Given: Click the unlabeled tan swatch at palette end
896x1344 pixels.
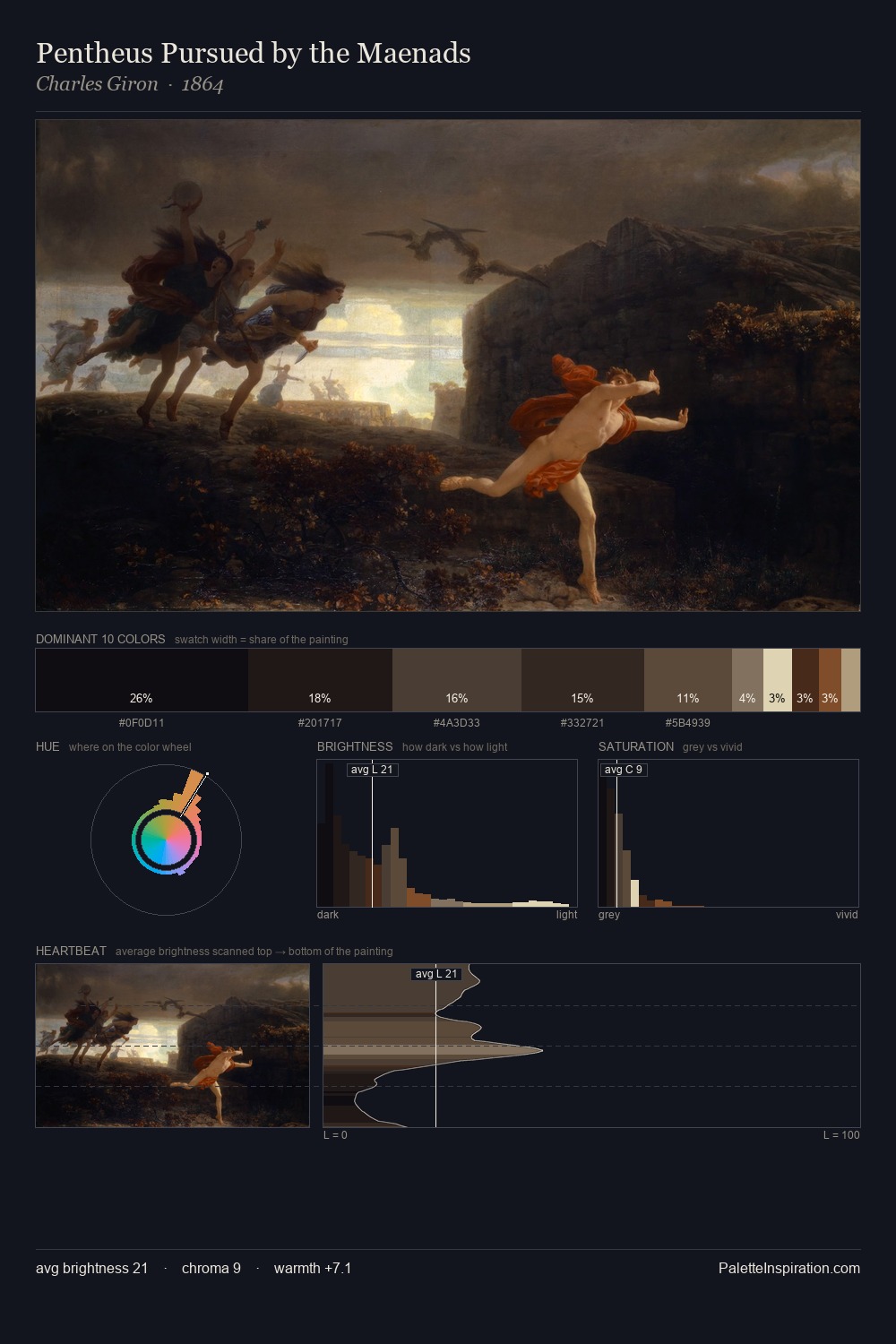Looking at the screenshot, I should coord(850,680).
